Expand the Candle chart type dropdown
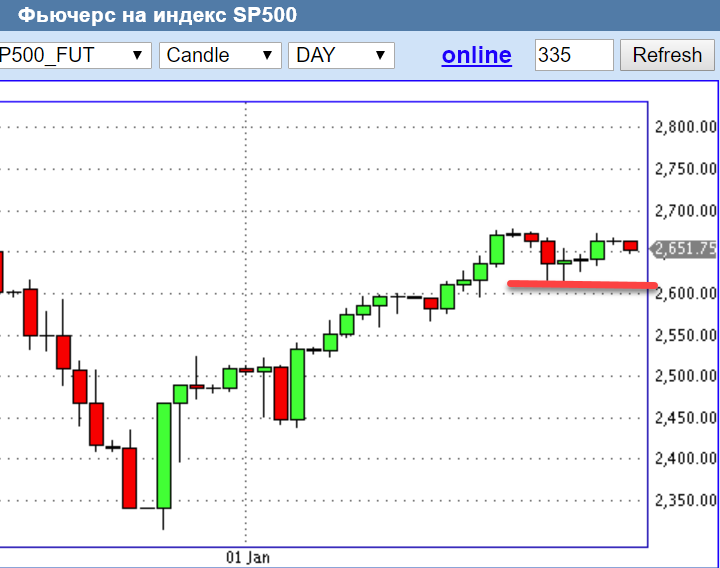The height and width of the screenshot is (568, 720). [x=218, y=55]
